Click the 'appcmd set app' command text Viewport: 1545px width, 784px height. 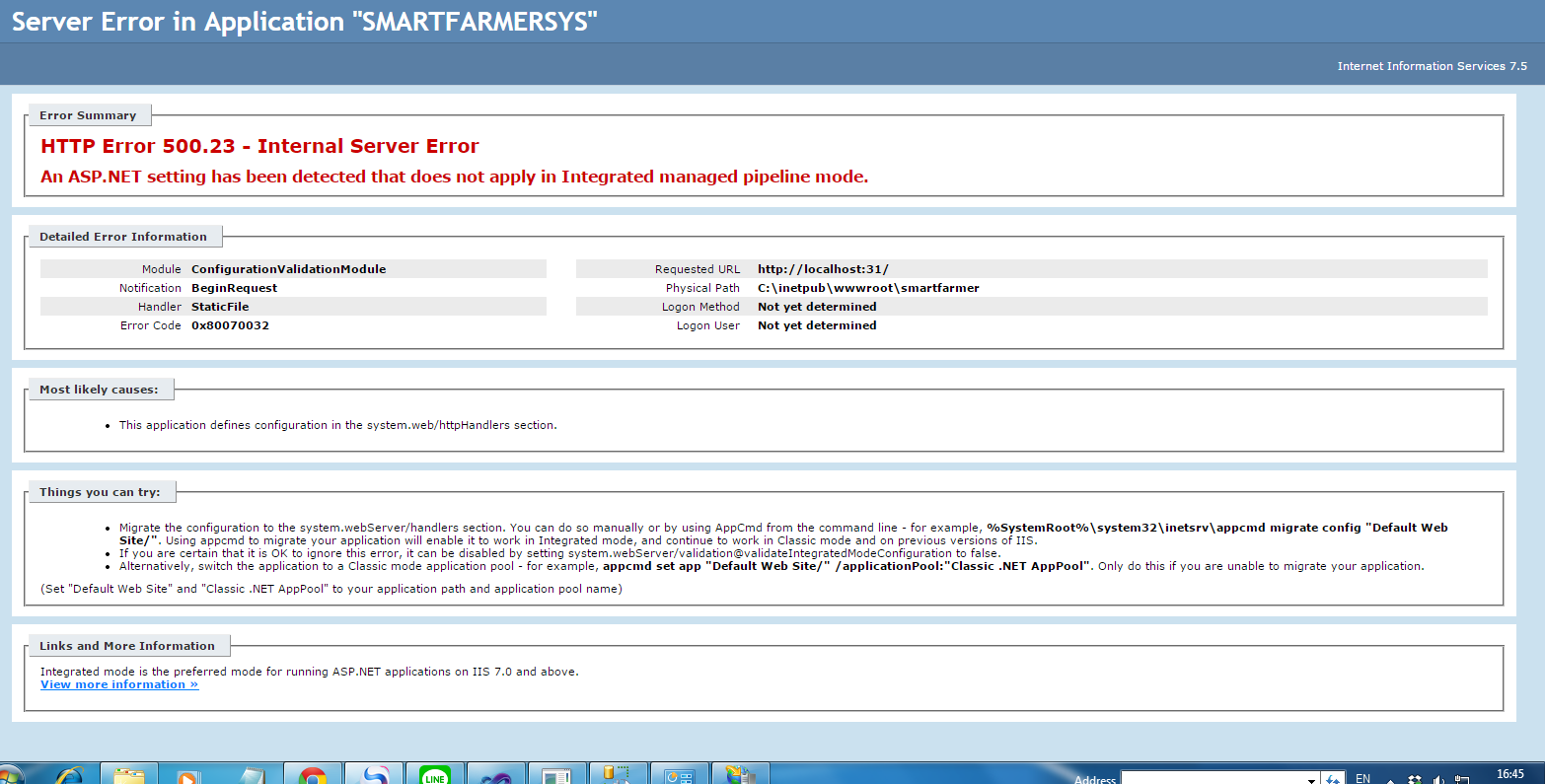tap(847, 566)
